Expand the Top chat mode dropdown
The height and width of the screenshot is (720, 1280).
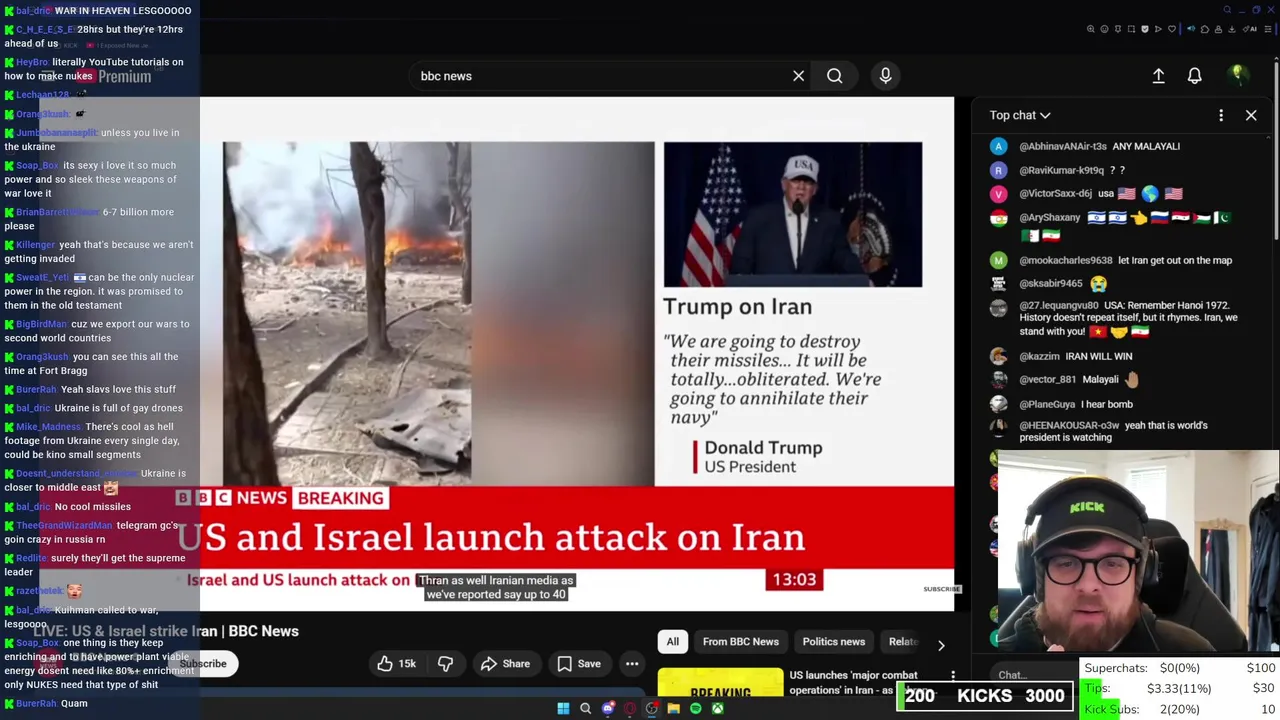coord(1020,115)
